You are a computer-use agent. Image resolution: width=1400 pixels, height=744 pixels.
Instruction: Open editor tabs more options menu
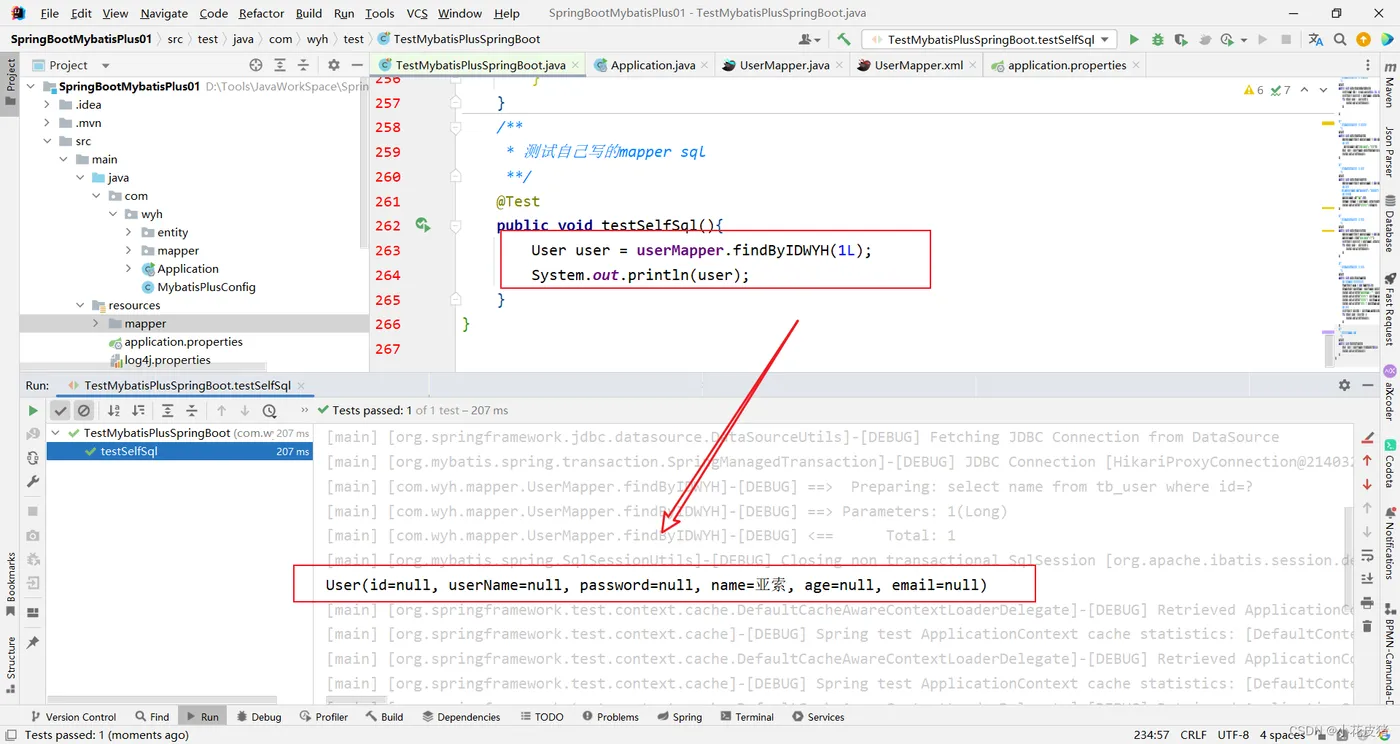pyautogui.click(x=1366, y=65)
